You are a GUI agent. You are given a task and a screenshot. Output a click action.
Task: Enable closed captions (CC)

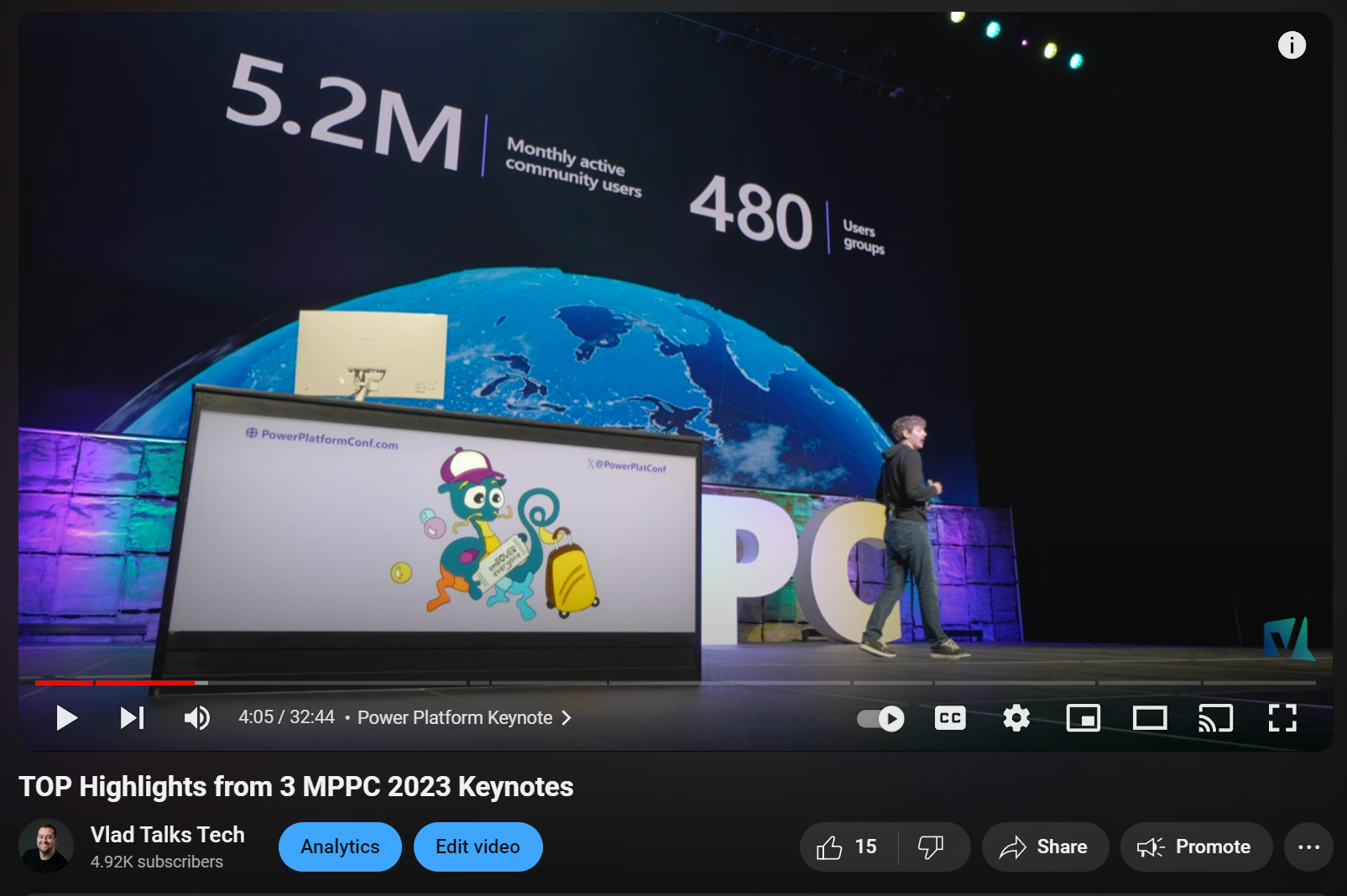click(950, 717)
